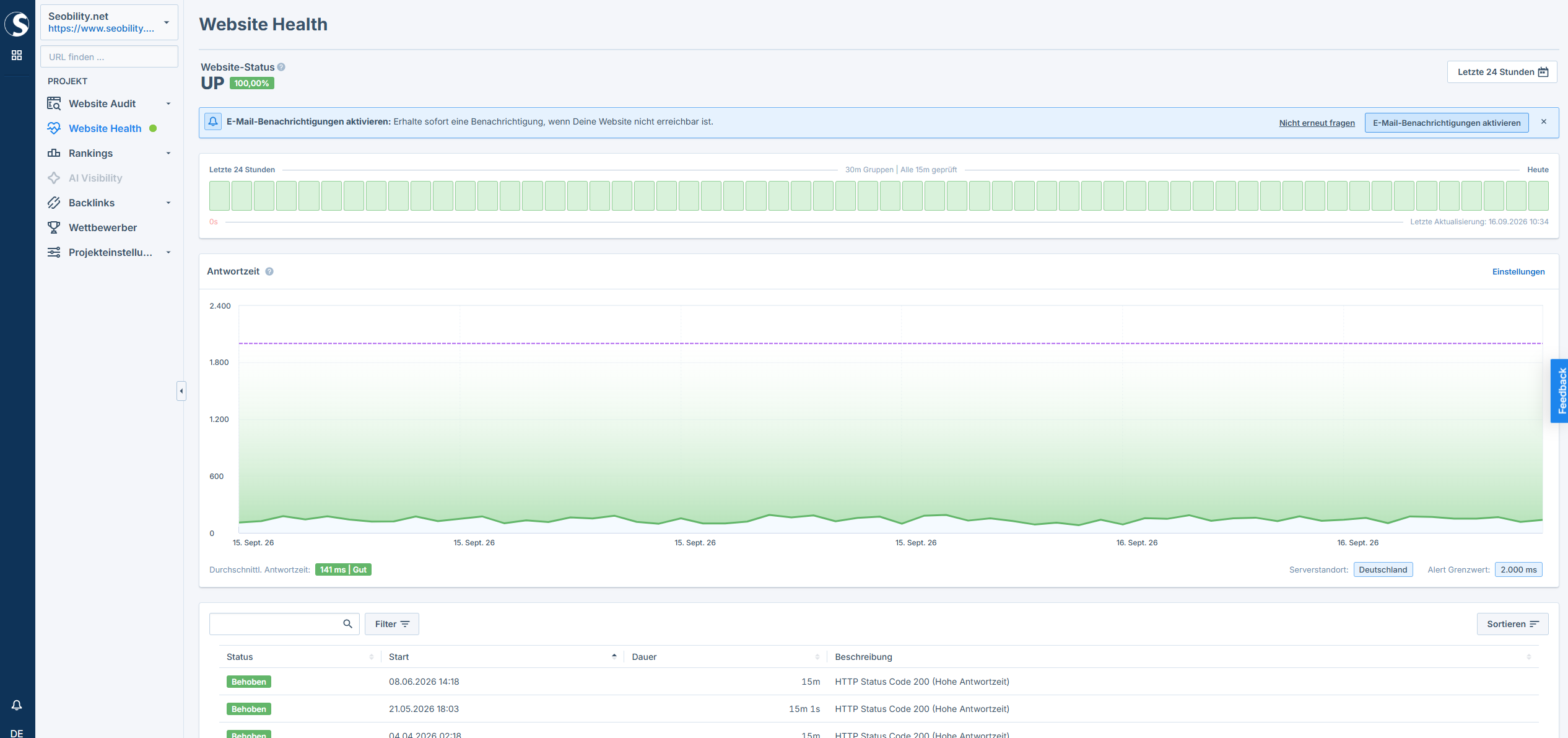Click the Rankings podium icon
The image size is (1568, 738).
54,153
